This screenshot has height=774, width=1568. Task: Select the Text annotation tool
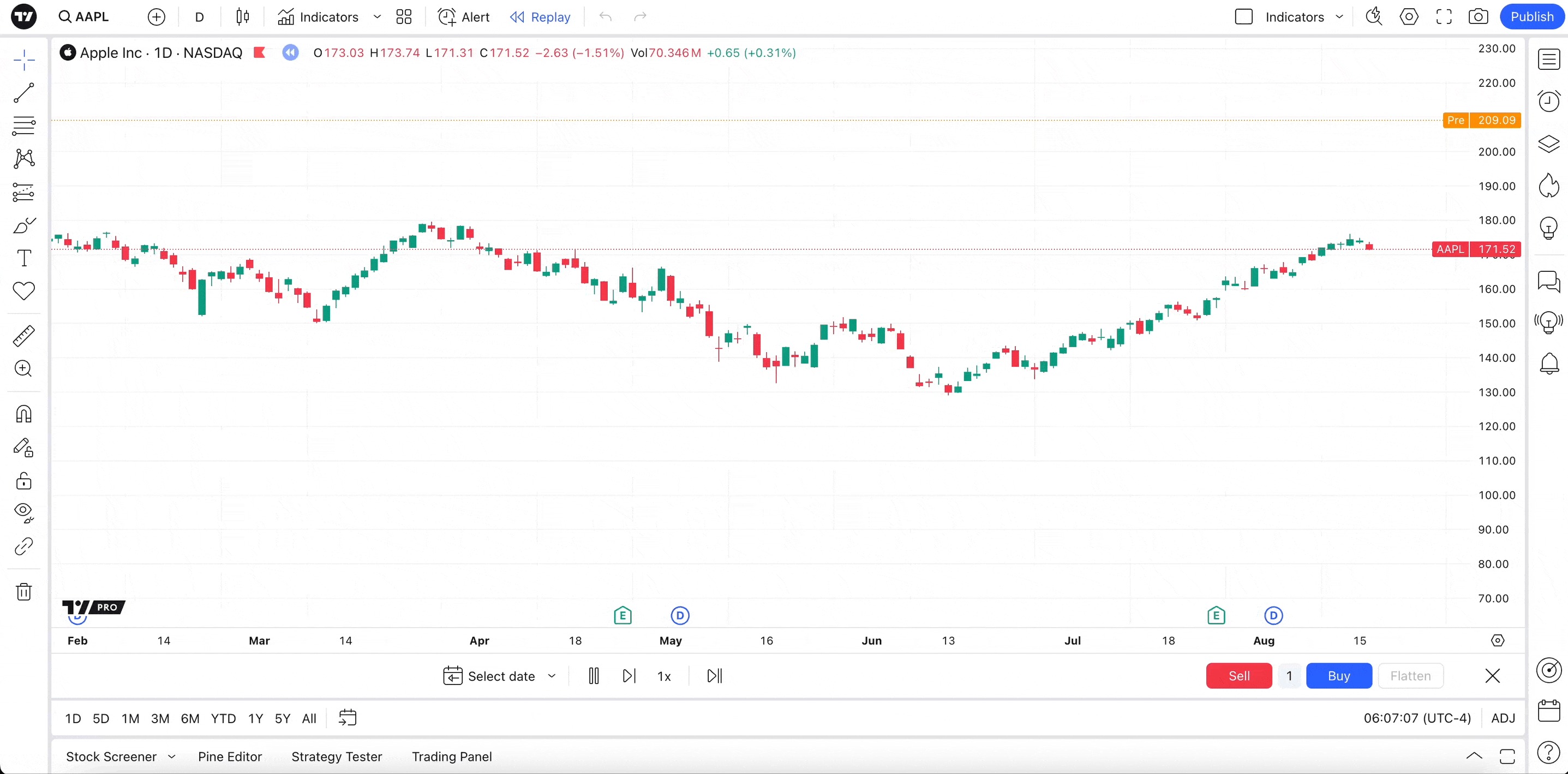pyautogui.click(x=24, y=258)
